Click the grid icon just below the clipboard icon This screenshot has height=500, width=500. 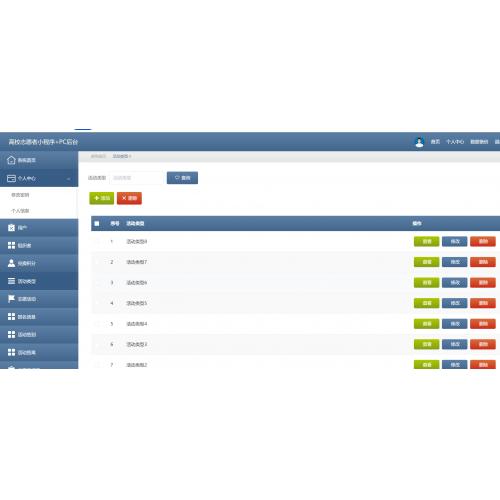tap(11, 245)
